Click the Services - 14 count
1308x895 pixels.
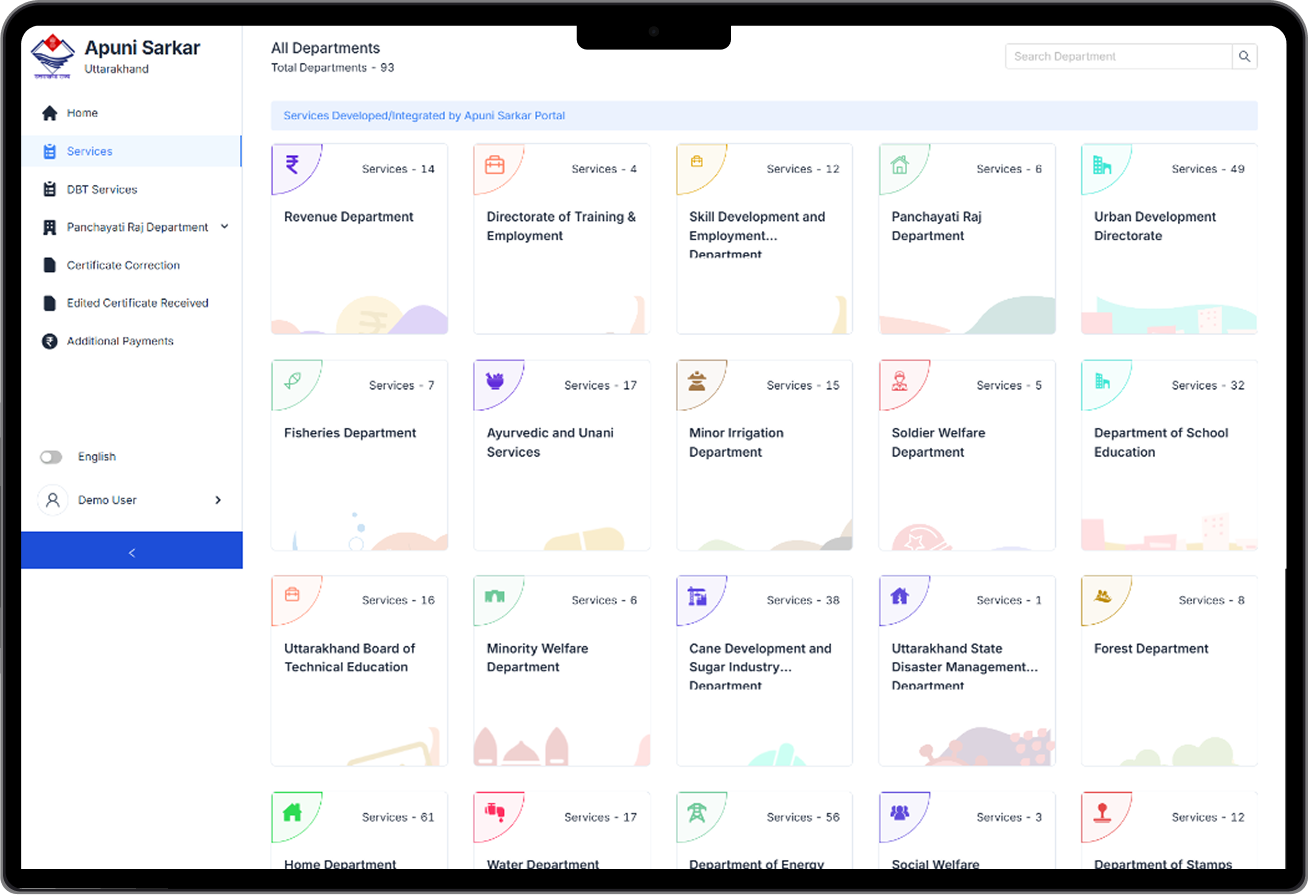398,169
